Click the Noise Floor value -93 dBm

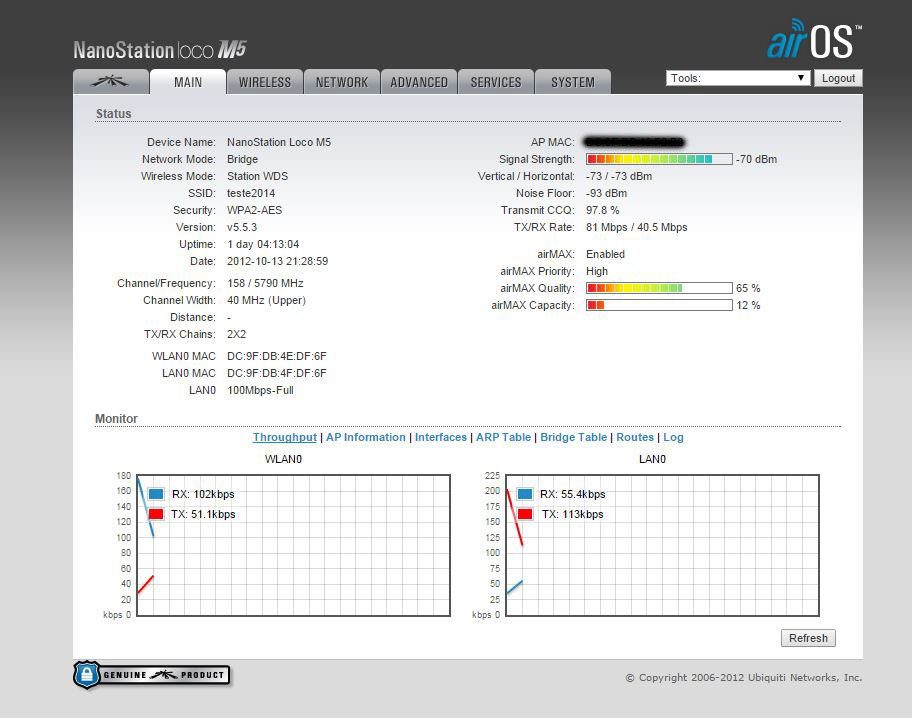pos(606,193)
